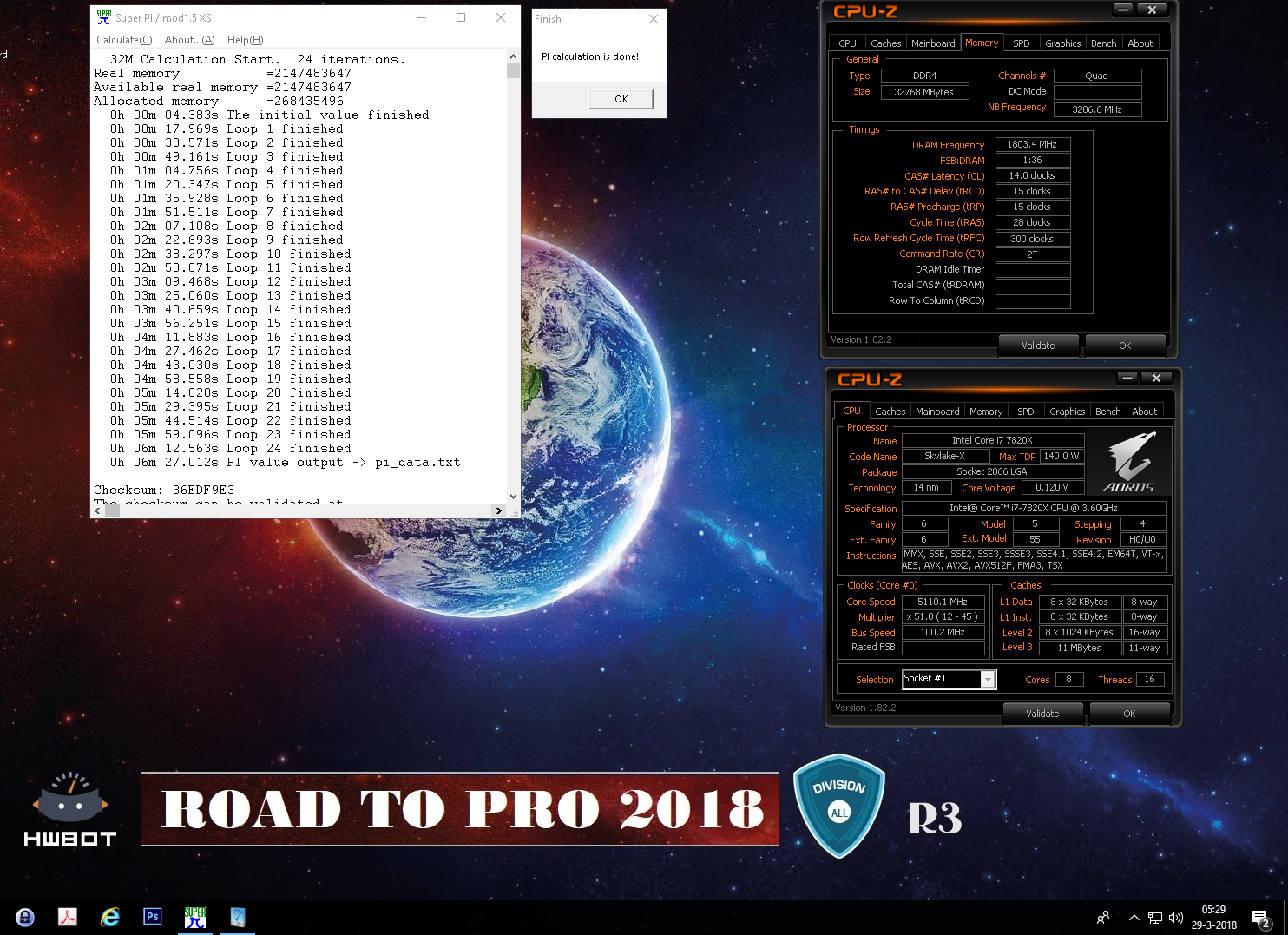The width and height of the screenshot is (1288, 935).
Task: Select the Bench tab in the upper CPU-Z window
Action: [x=1103, y=43]
